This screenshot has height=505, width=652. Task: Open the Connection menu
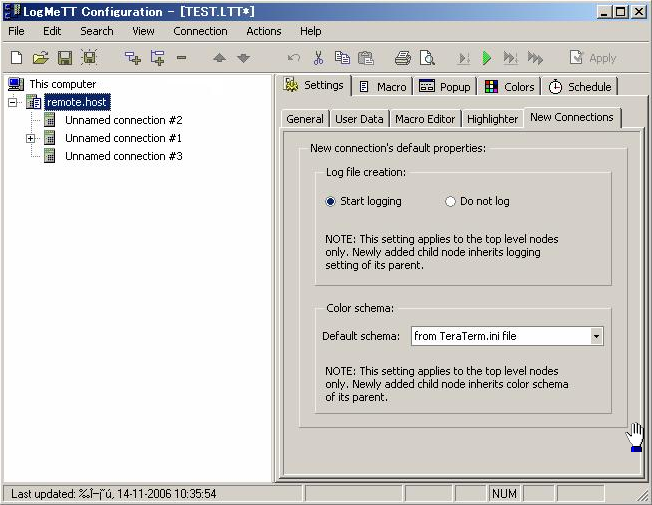pyautogui.click(x=200, y=31)
